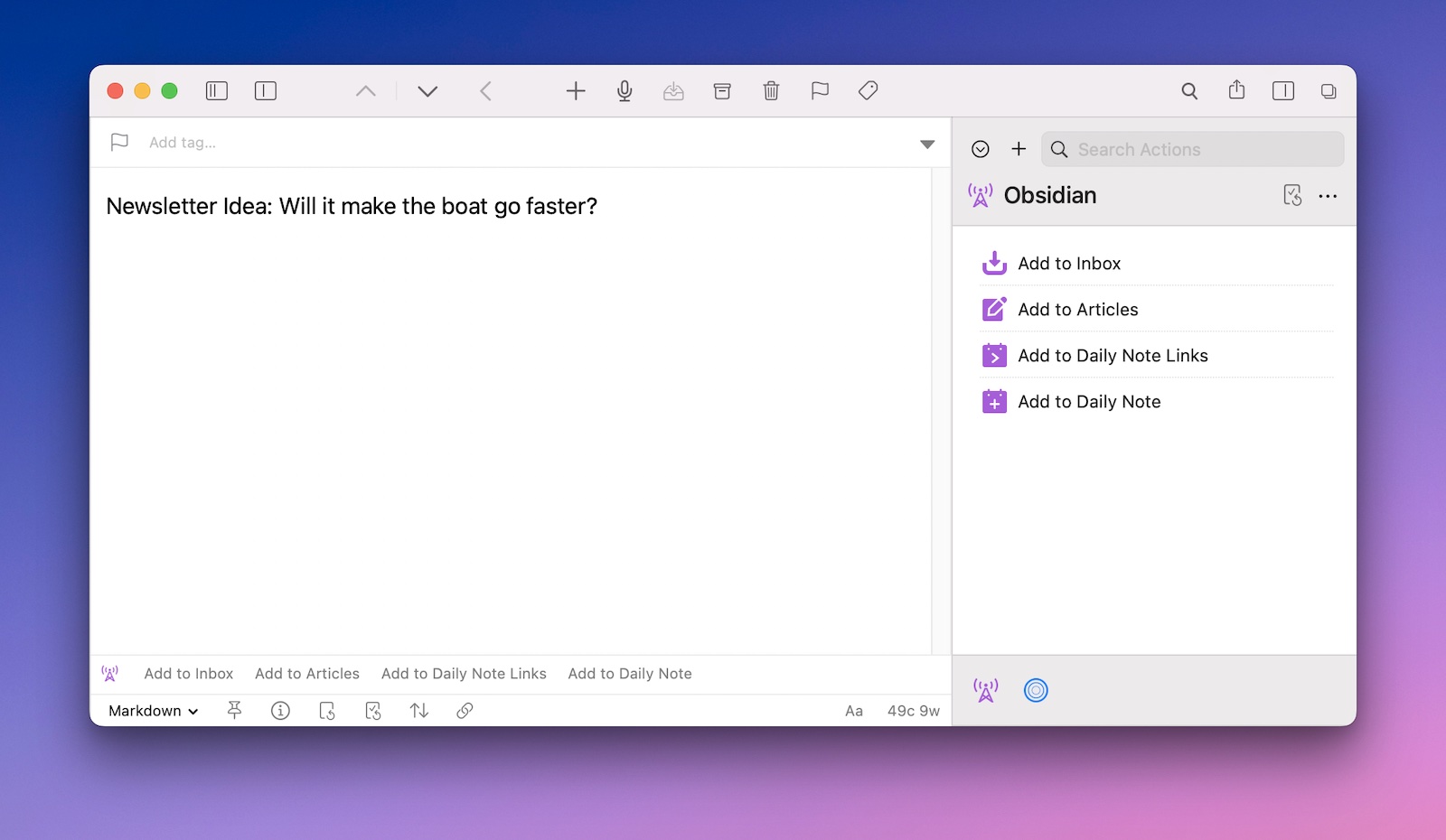Click the Search Actions field
The image size is (1446, 840).
pos(1193,149)
